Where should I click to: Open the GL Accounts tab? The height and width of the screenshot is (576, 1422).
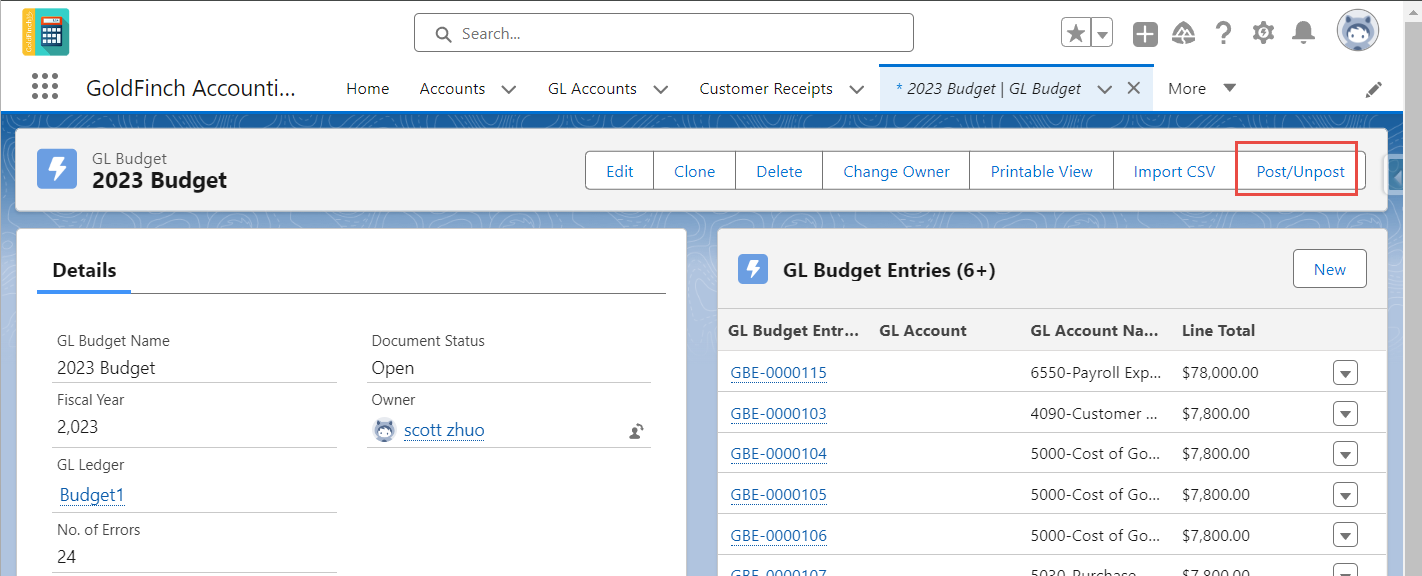[x=592, y=89]
